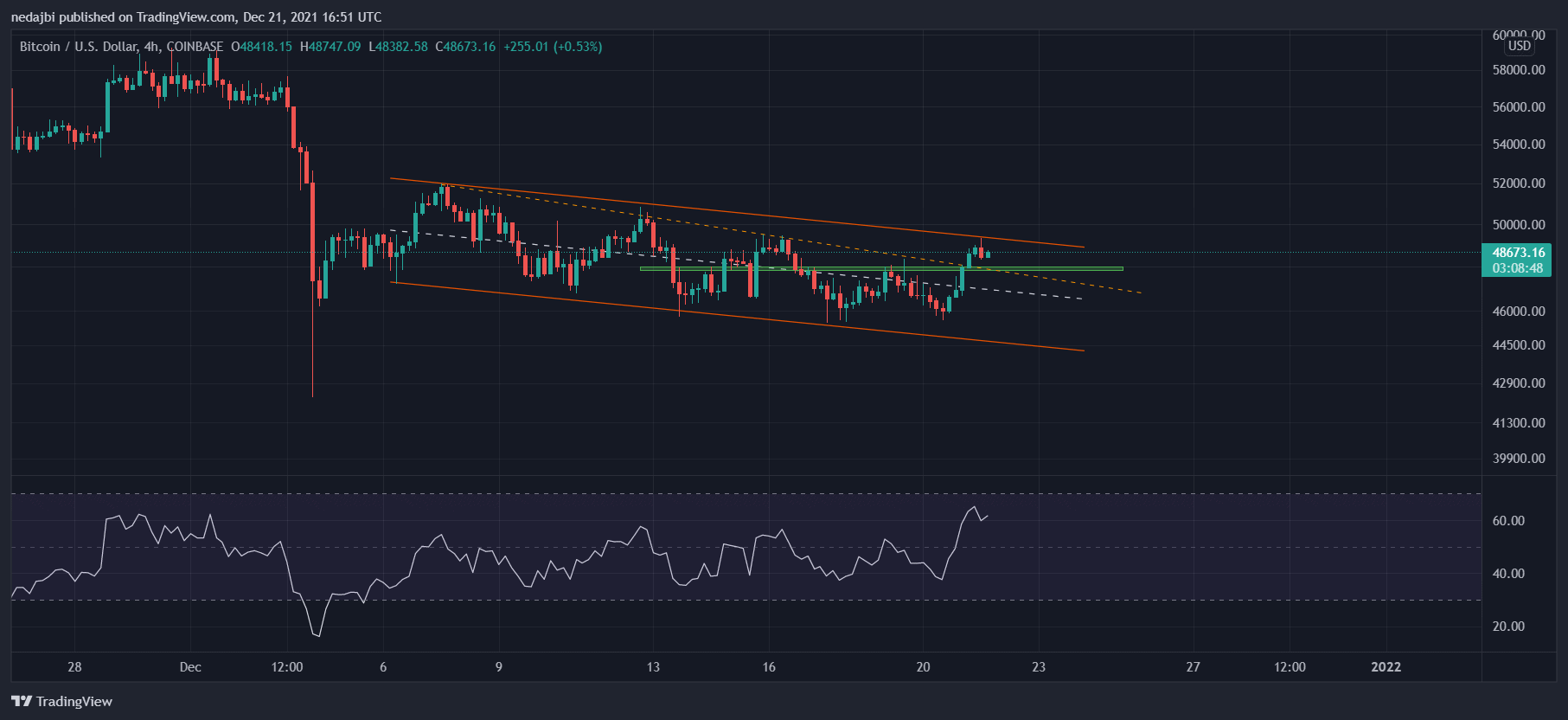This screenshot has width=1568, height=720.
Task: Click the RSI 40.00 scale label
Action: click(1508, 574)
